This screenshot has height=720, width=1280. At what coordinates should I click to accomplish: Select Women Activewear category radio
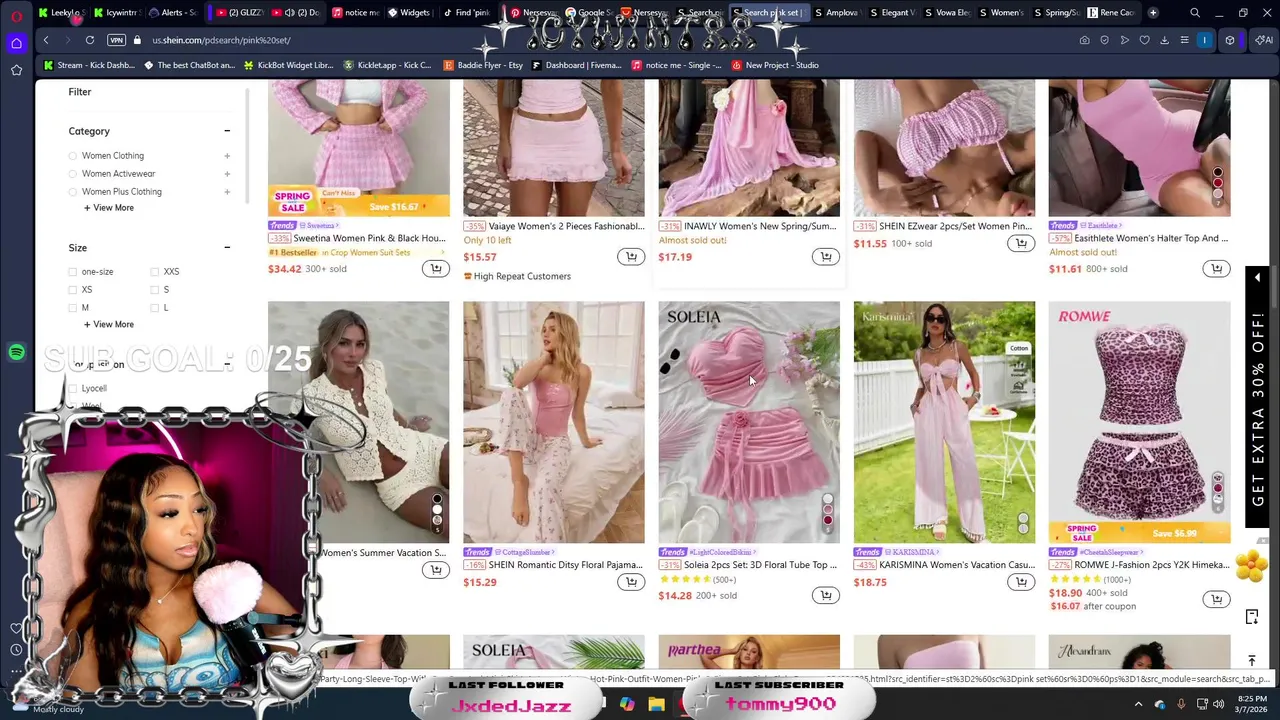(x=72, y=174)
